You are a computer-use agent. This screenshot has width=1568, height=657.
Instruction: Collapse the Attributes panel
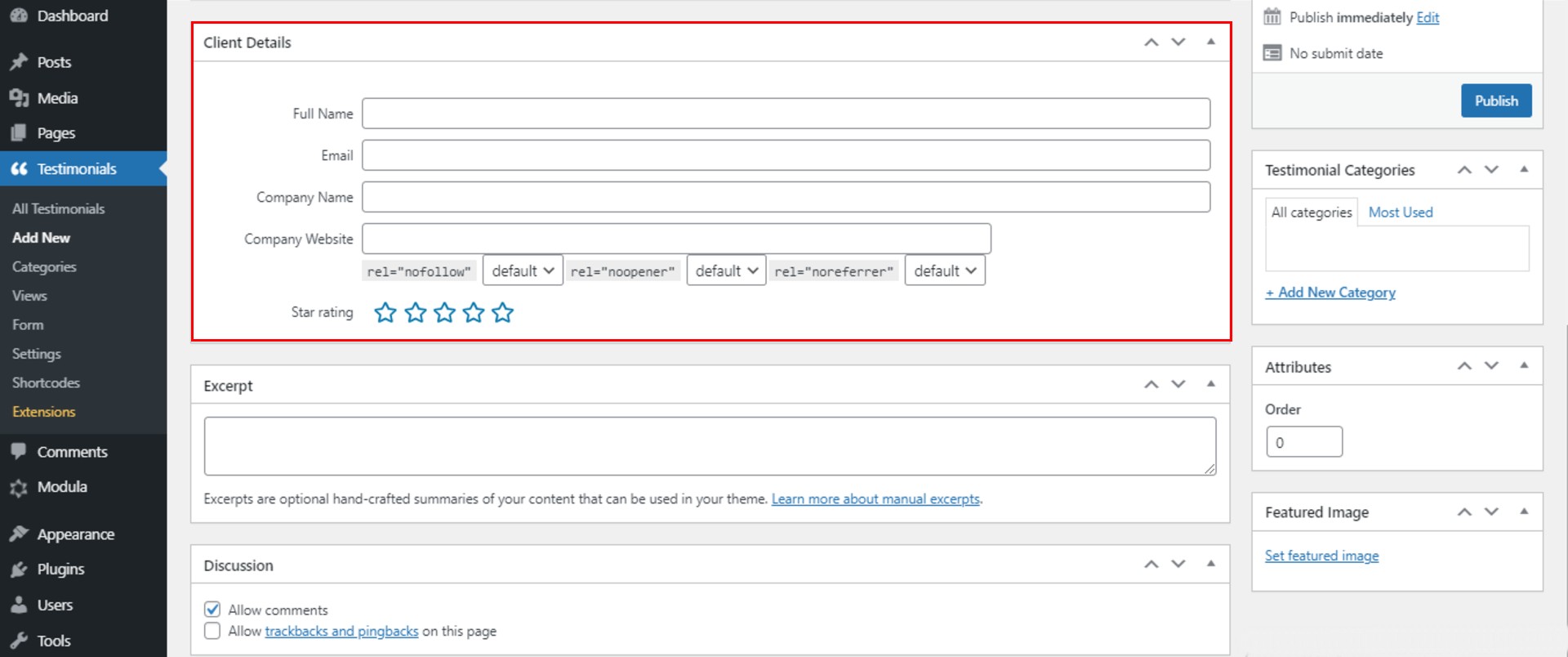1524,365
